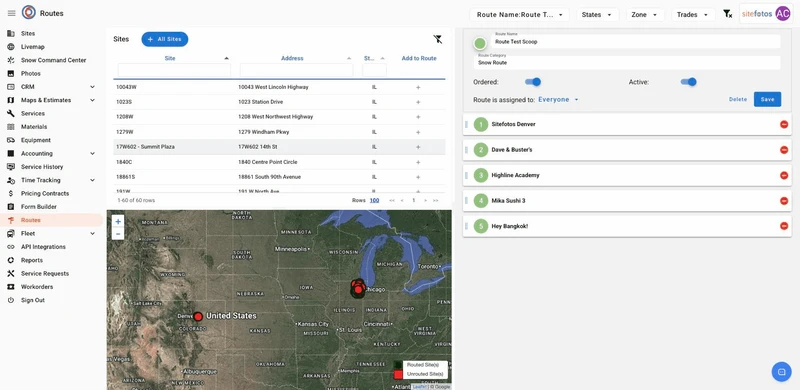Screen dimensions: 800x390
Task: Add site 1208W to route
Action: (x=418, y=117)
